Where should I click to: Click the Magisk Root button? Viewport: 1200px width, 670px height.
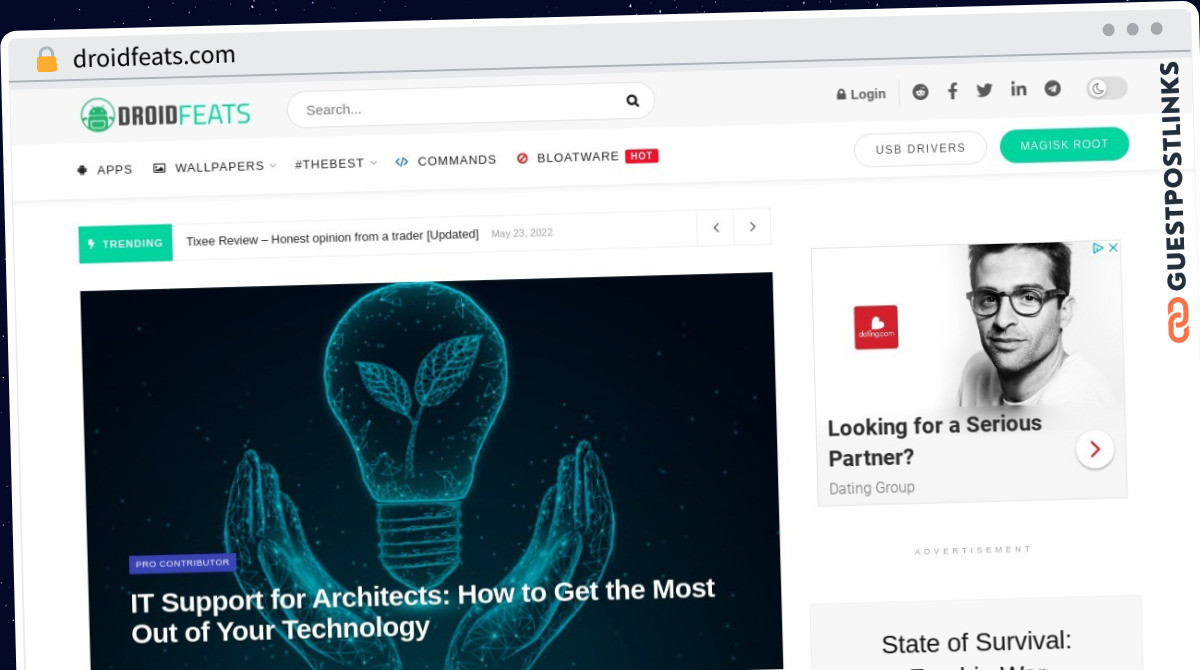(x=1064, y=145)
